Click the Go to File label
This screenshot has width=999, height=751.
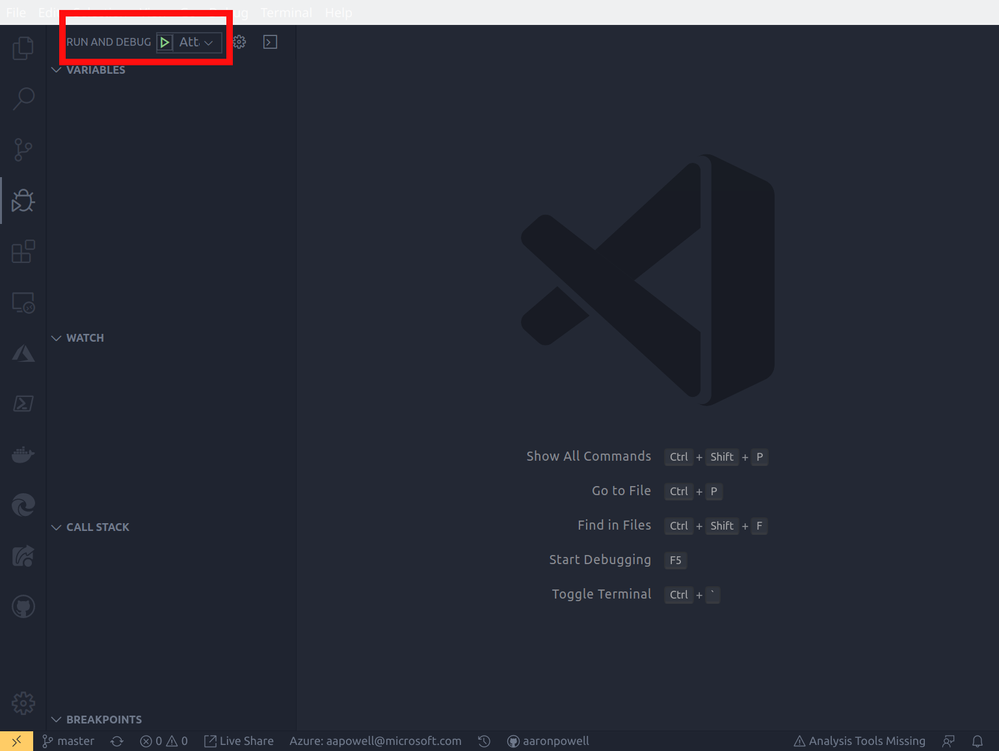pos(621,491)
